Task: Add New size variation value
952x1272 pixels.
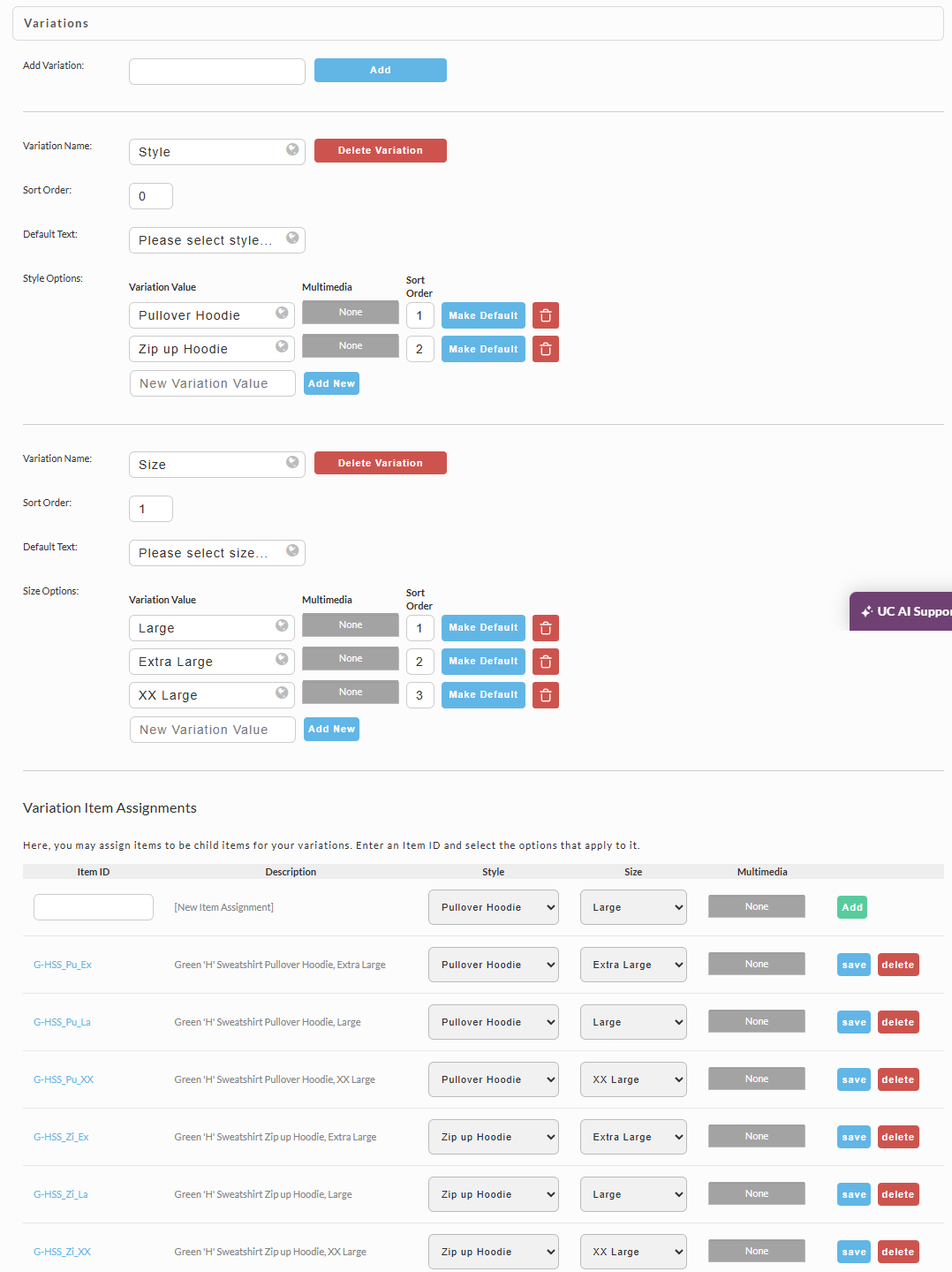Action: [331, 729]
